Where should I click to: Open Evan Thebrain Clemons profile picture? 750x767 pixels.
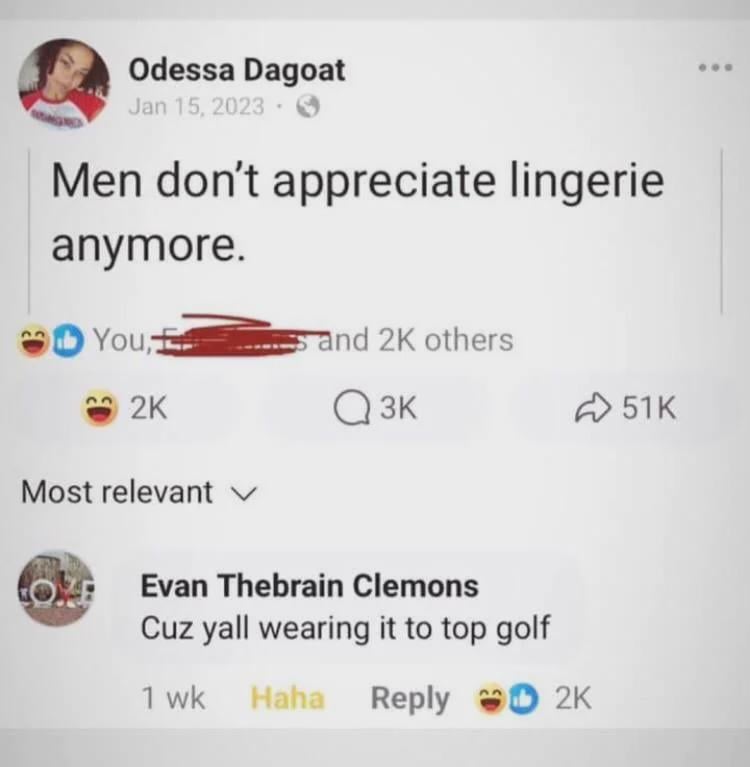[56, 589]
